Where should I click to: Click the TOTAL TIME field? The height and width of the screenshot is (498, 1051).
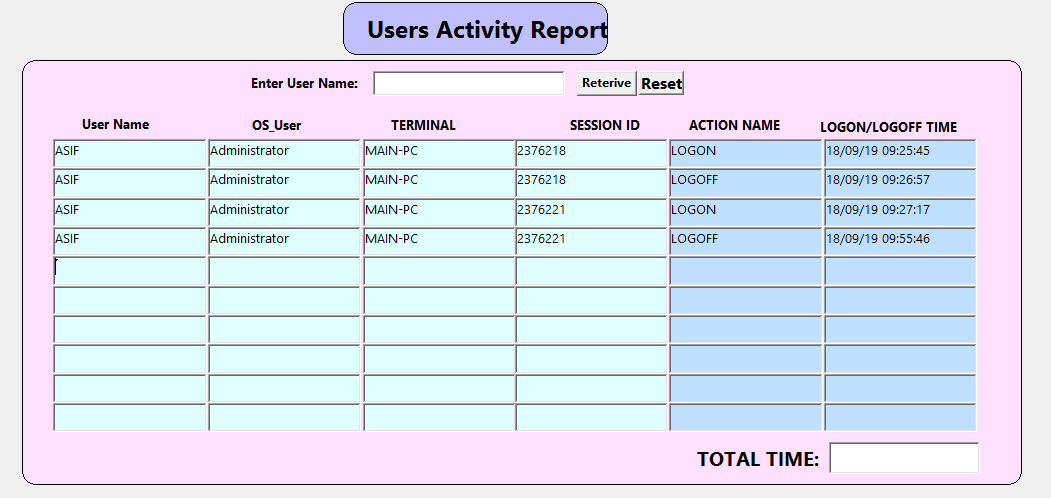pos(903,458)
